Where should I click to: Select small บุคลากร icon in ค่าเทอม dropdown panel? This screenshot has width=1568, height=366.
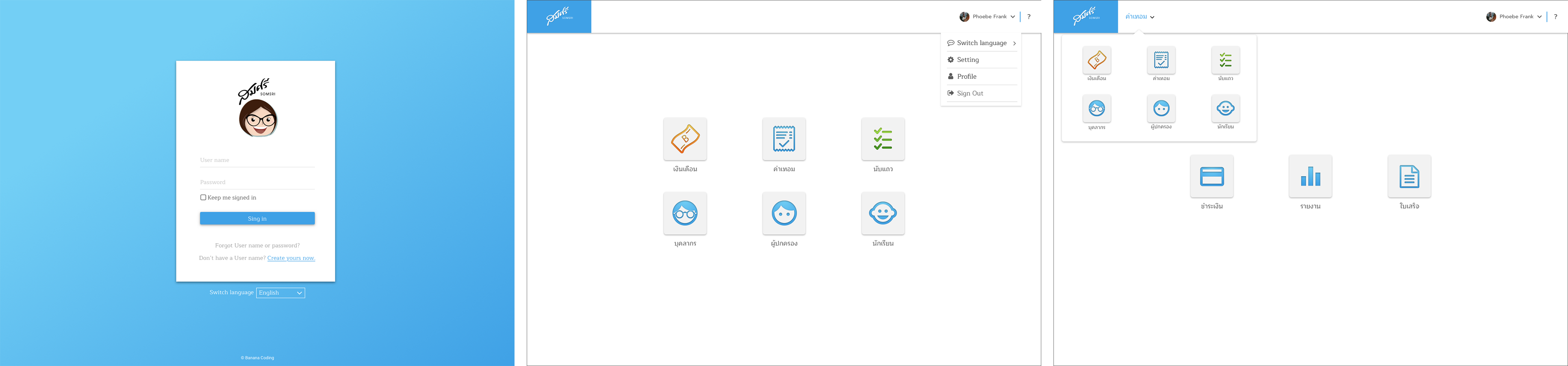1096,109
